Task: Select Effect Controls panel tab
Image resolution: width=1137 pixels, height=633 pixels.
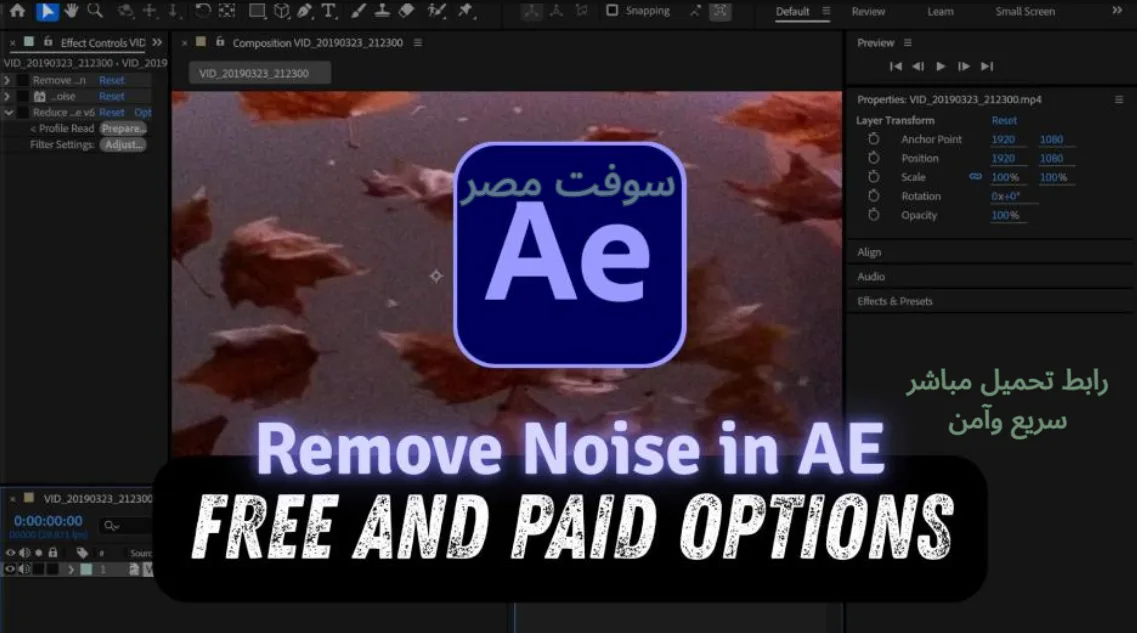Action: (102, 43)
